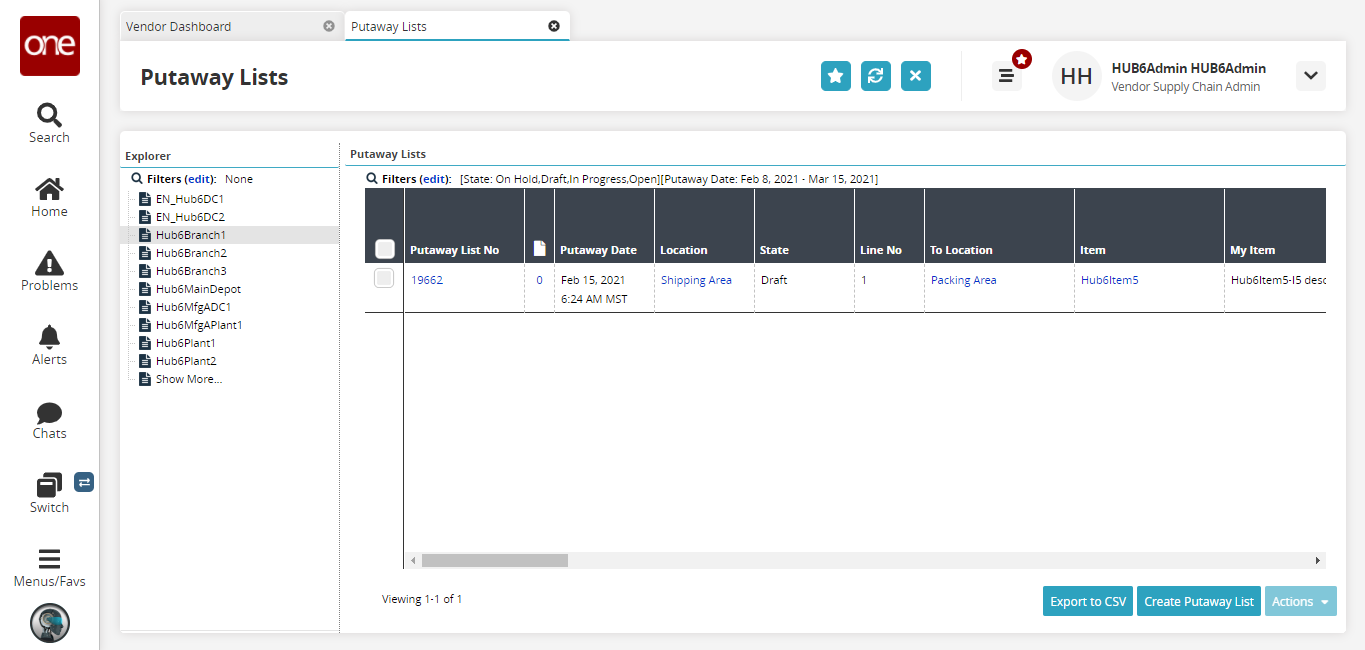
Task: Click Create Putaway List button
Action: tap(1198, 601)
